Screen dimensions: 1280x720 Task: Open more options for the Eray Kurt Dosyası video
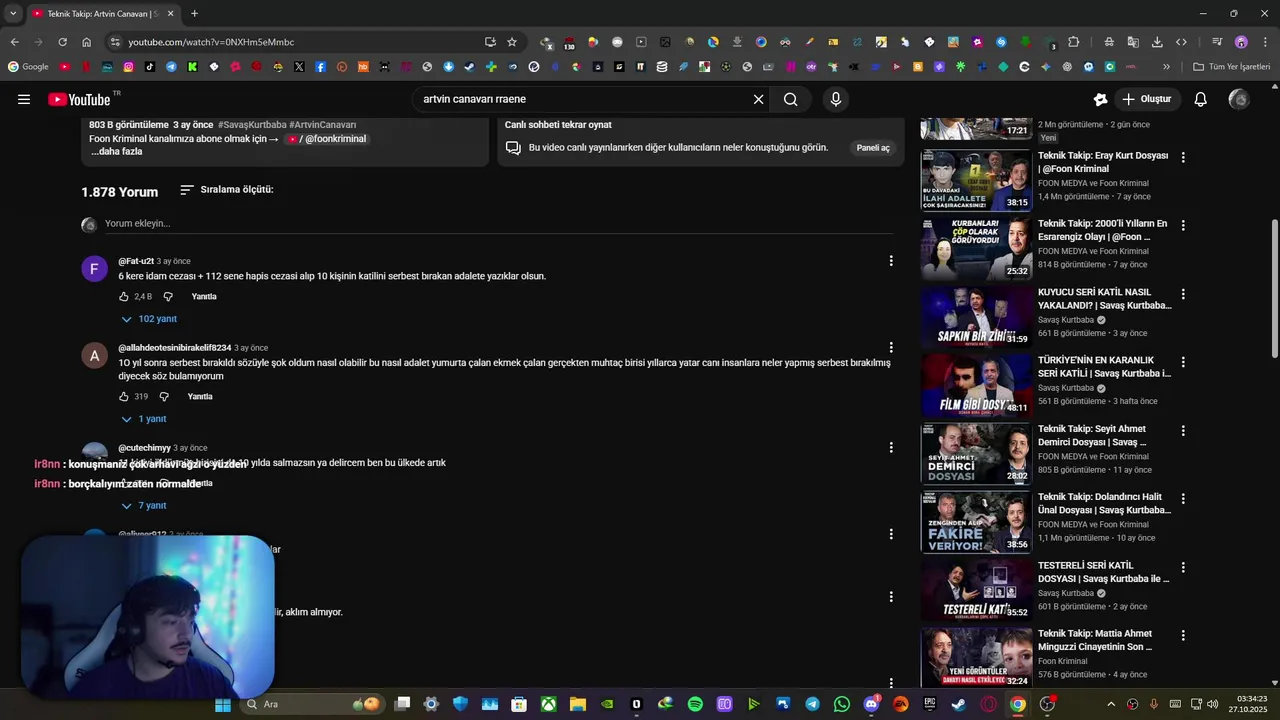coord(1183,158)
